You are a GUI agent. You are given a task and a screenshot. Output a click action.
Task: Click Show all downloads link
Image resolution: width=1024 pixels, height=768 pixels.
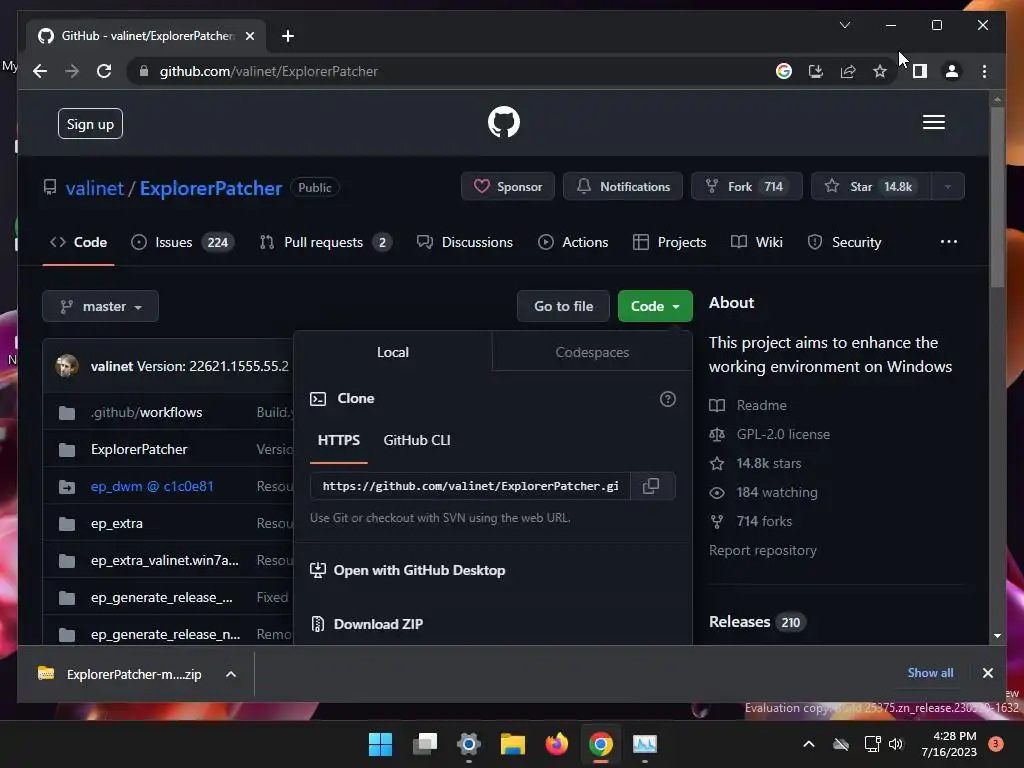pos(930,673)
